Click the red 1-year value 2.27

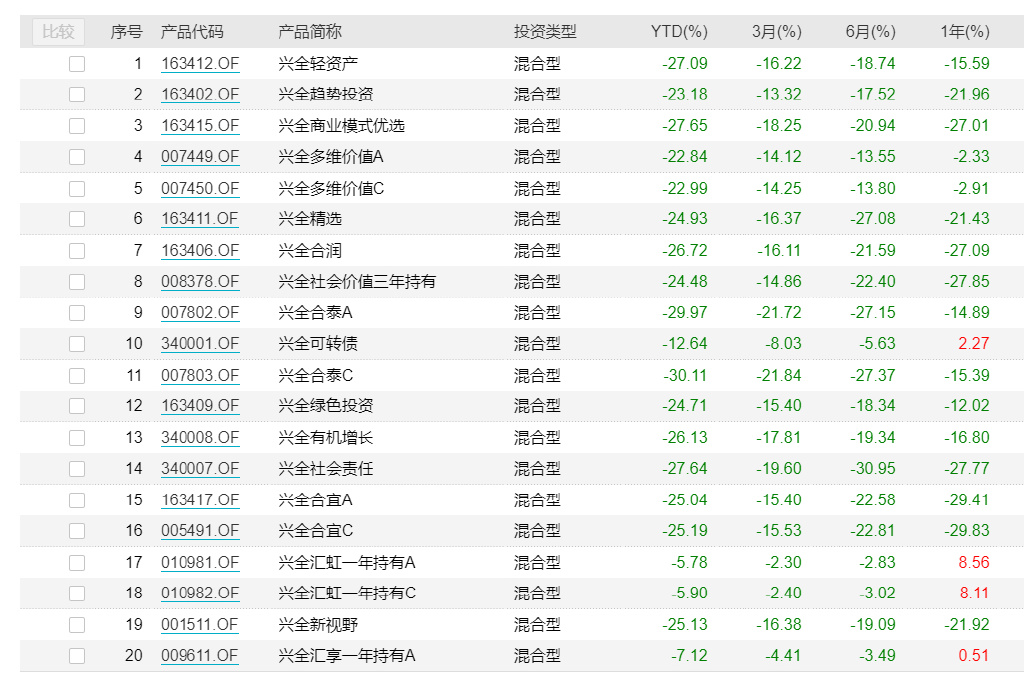coord(974,344)
